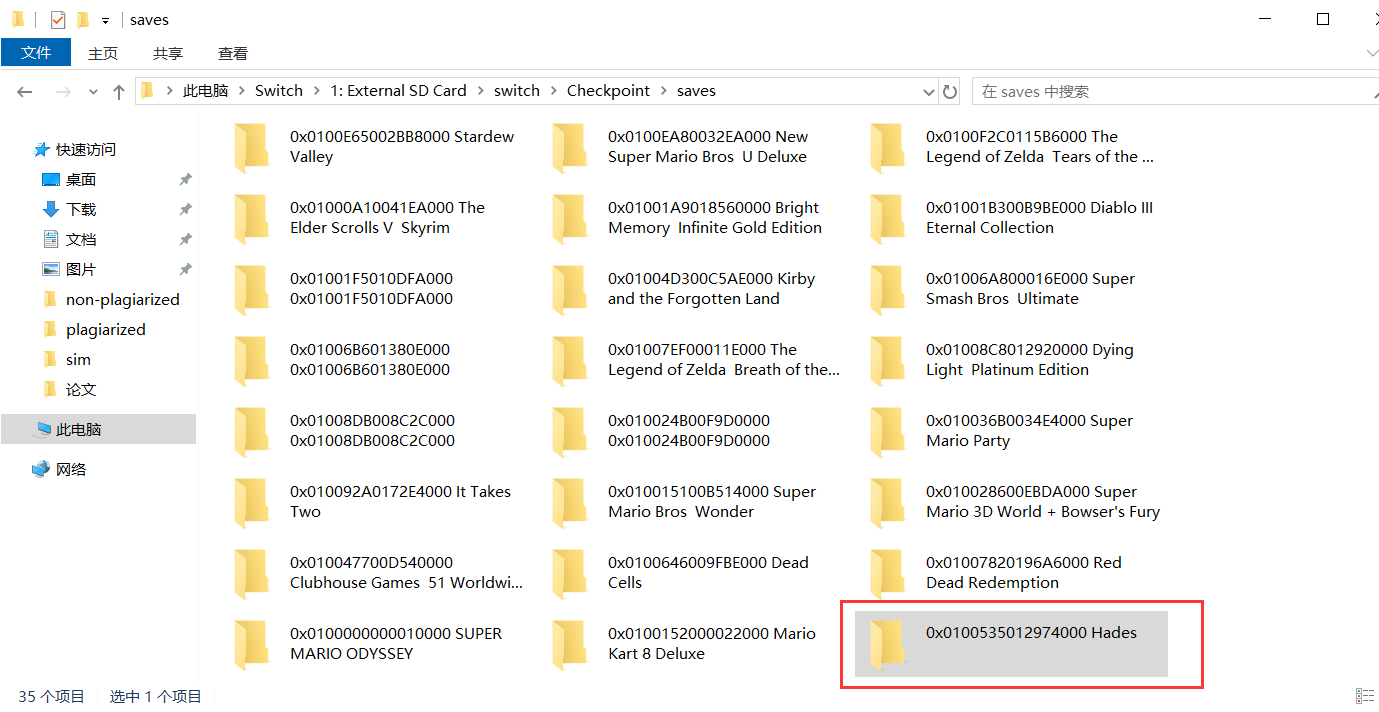Select SUPER MARIO ODYSSEY folder icon
1379x712 pixels.
pyautogui.click(x=251, y=645)
